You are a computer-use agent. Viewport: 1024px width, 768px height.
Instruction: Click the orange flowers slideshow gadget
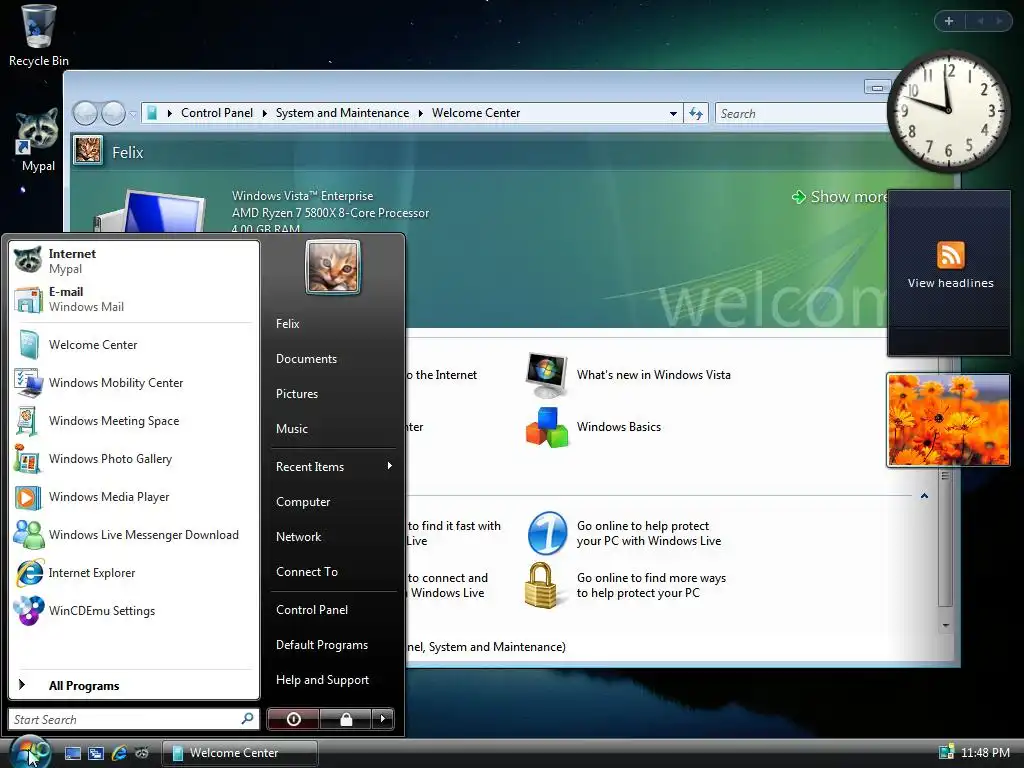(948, 420)
